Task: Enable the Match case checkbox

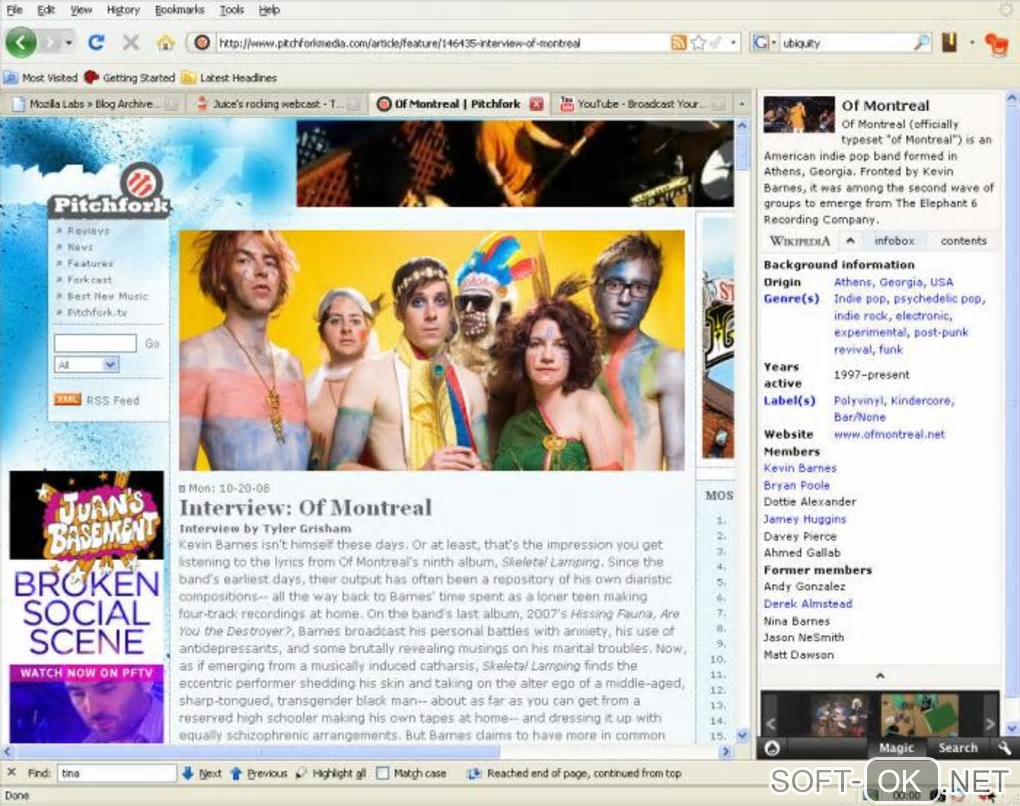Action: point(382,773)
